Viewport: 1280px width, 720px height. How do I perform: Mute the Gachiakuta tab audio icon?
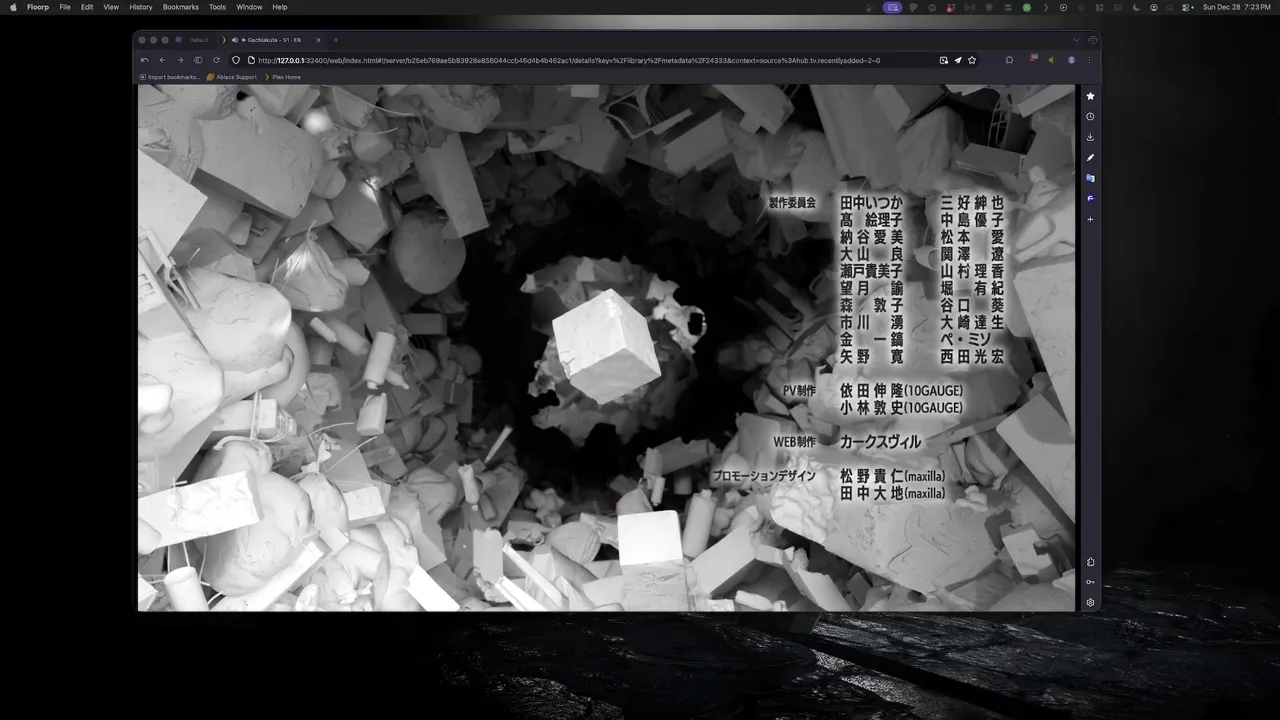point(234,40)
